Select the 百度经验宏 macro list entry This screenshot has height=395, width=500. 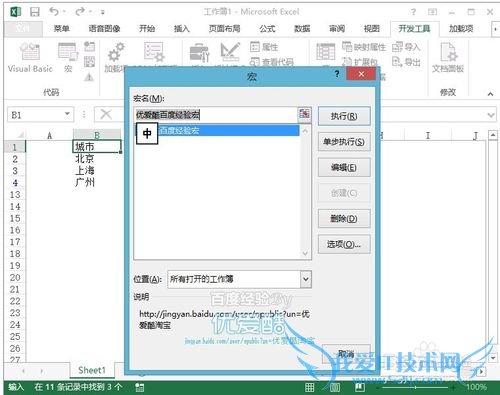tap(217, 131)
